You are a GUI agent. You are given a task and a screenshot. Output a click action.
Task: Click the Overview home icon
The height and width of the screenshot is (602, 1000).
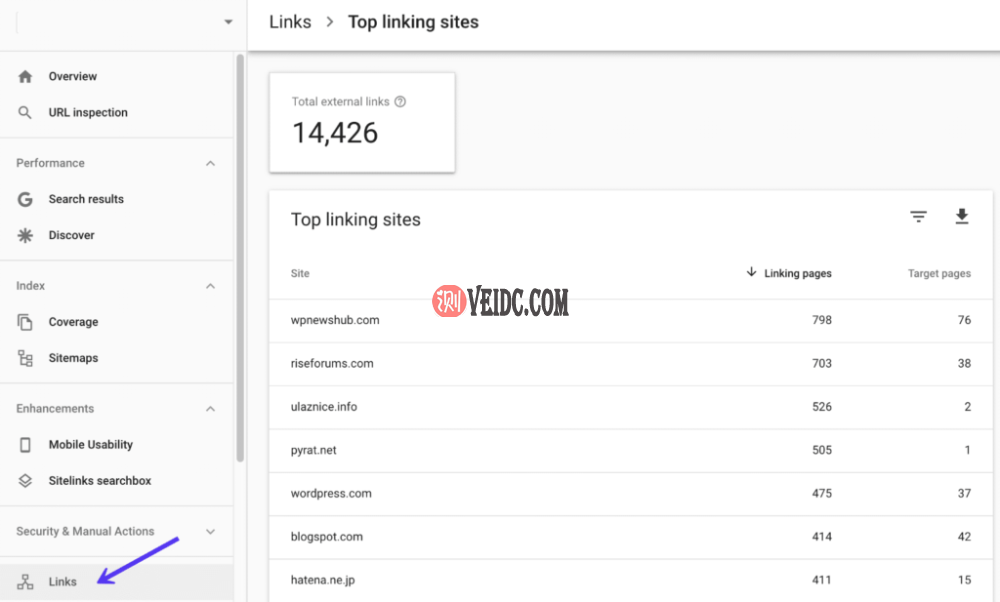(26, 77)
